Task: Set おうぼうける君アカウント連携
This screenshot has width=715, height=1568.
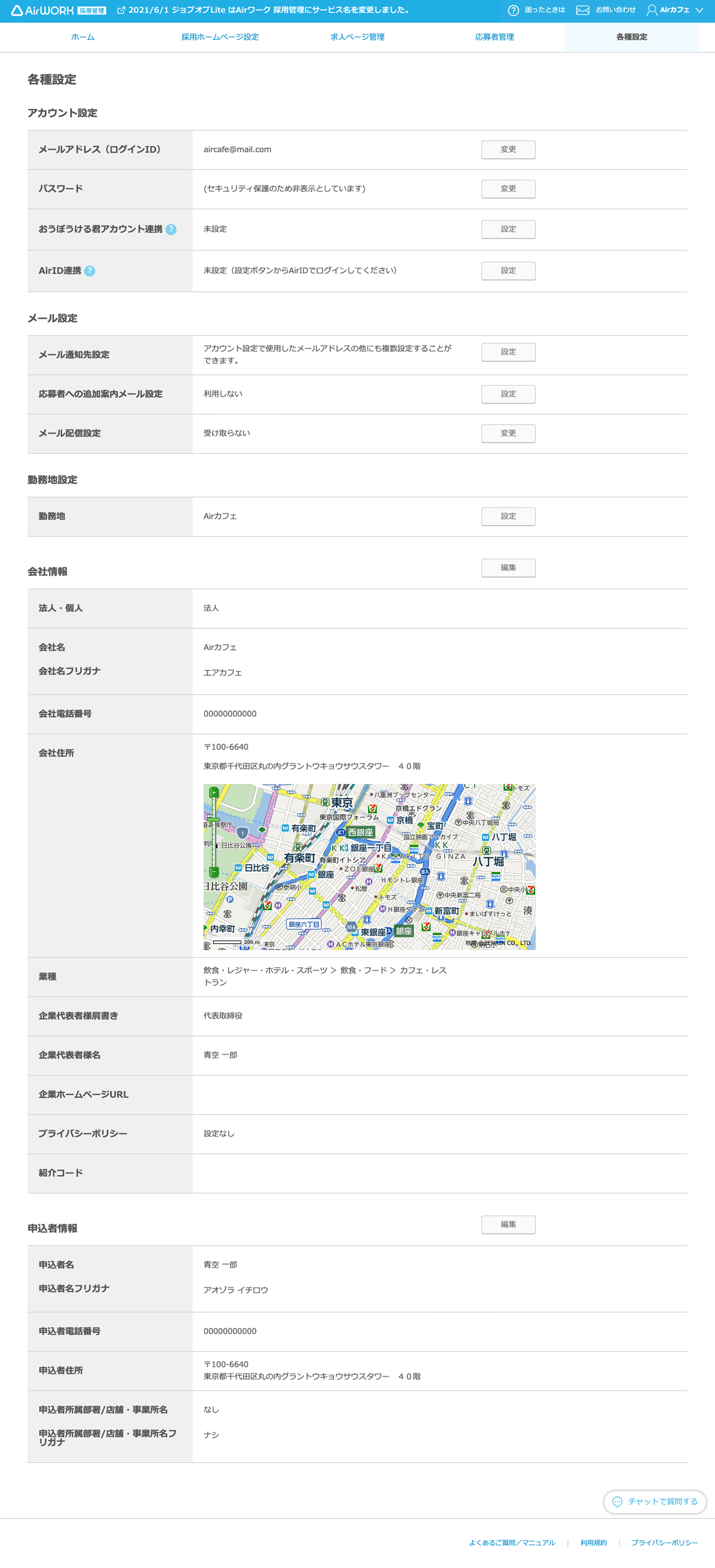Action: (508, 230)
